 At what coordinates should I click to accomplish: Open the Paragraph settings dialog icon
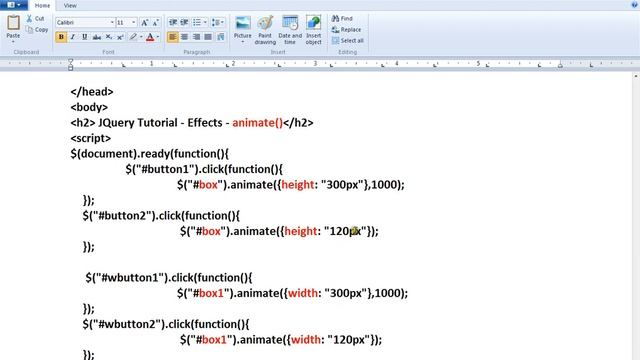click(x=221, y=37)
